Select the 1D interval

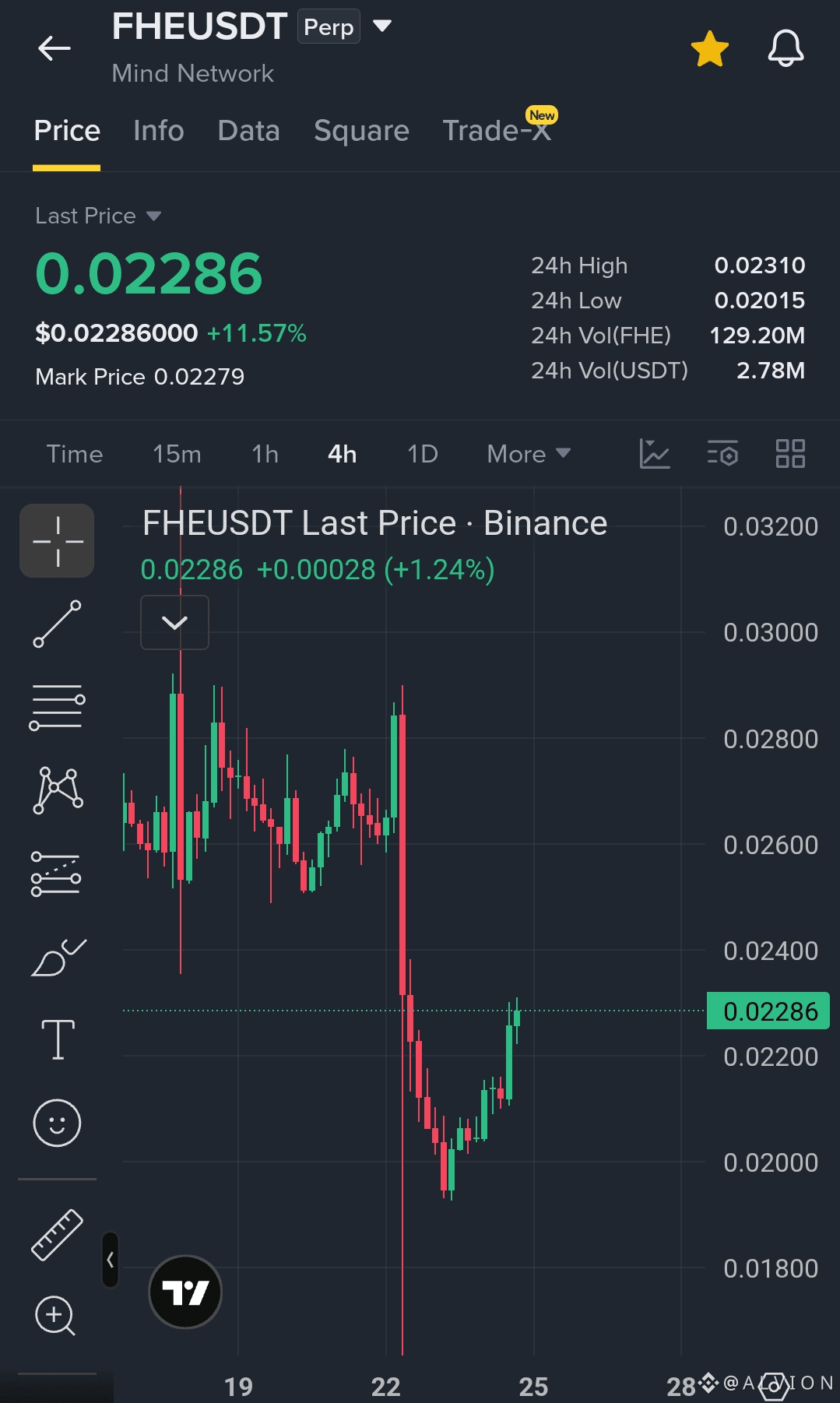click(423, 454)
